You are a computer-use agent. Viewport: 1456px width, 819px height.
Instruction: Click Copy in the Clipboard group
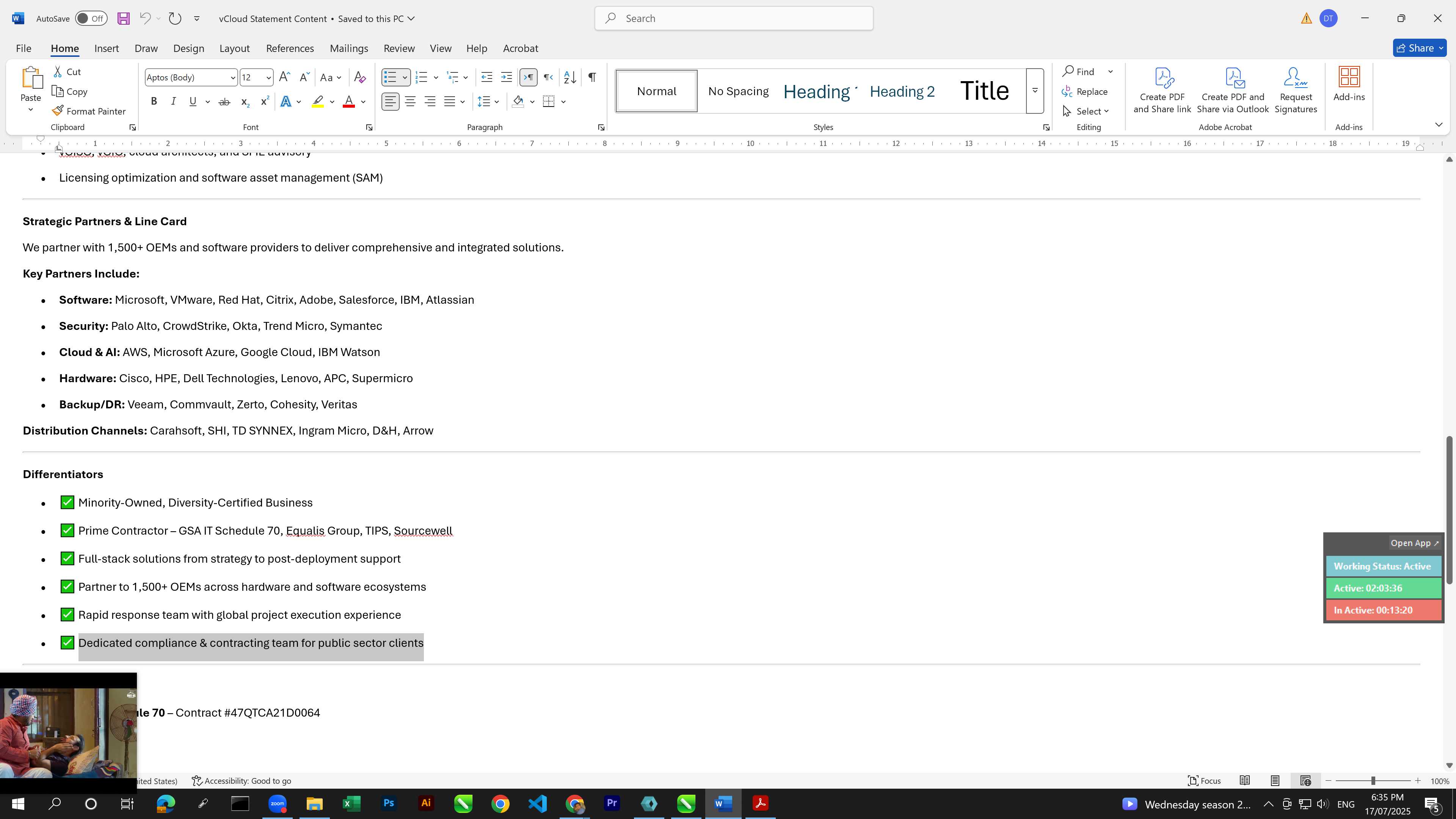[69, 91]
